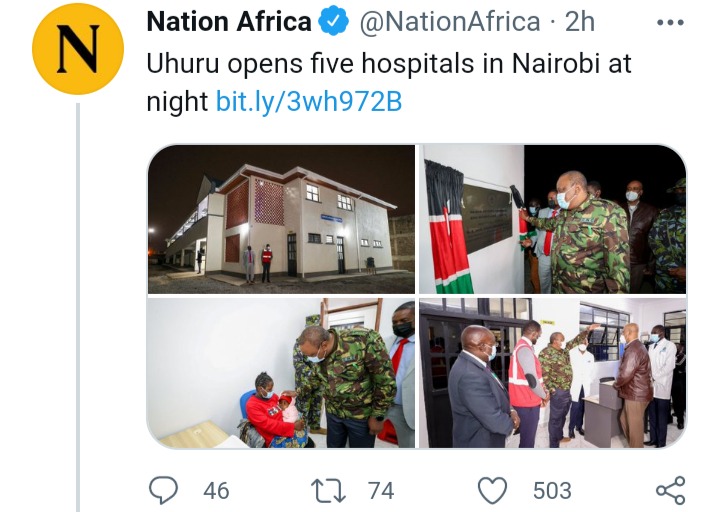The image size is (719, 512).
Task: Click the blue verified badge
Action: click(334, 22)
